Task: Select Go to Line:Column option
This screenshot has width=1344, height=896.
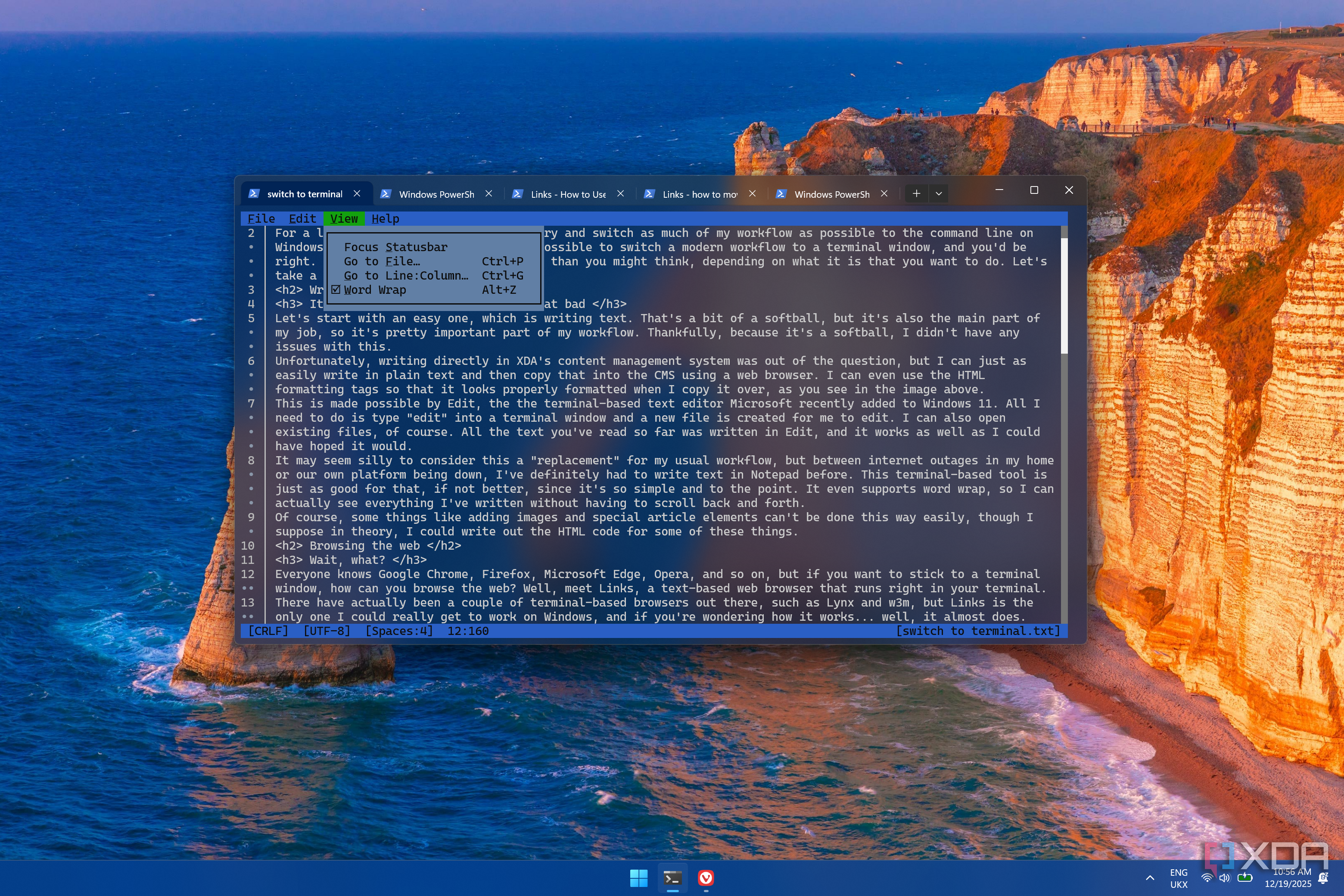Action: point(406,275)
